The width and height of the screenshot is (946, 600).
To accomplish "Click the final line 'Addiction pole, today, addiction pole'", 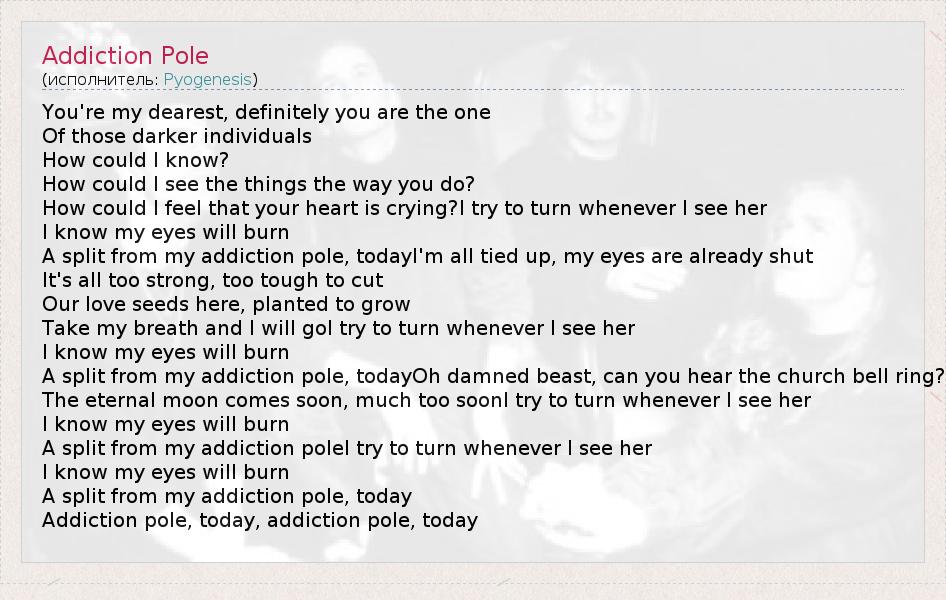I will 260,520.
